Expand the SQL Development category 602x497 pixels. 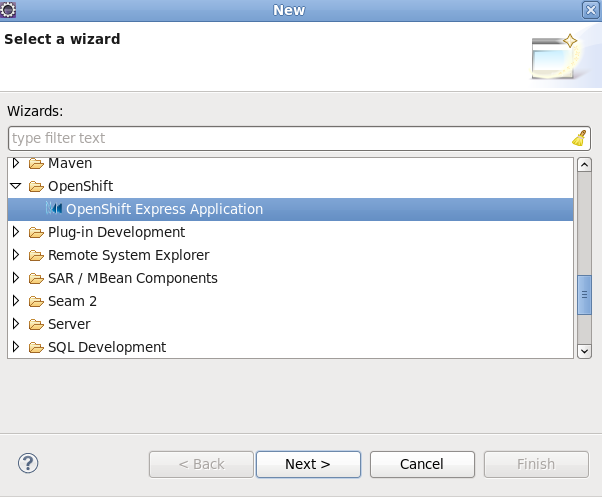16,347
